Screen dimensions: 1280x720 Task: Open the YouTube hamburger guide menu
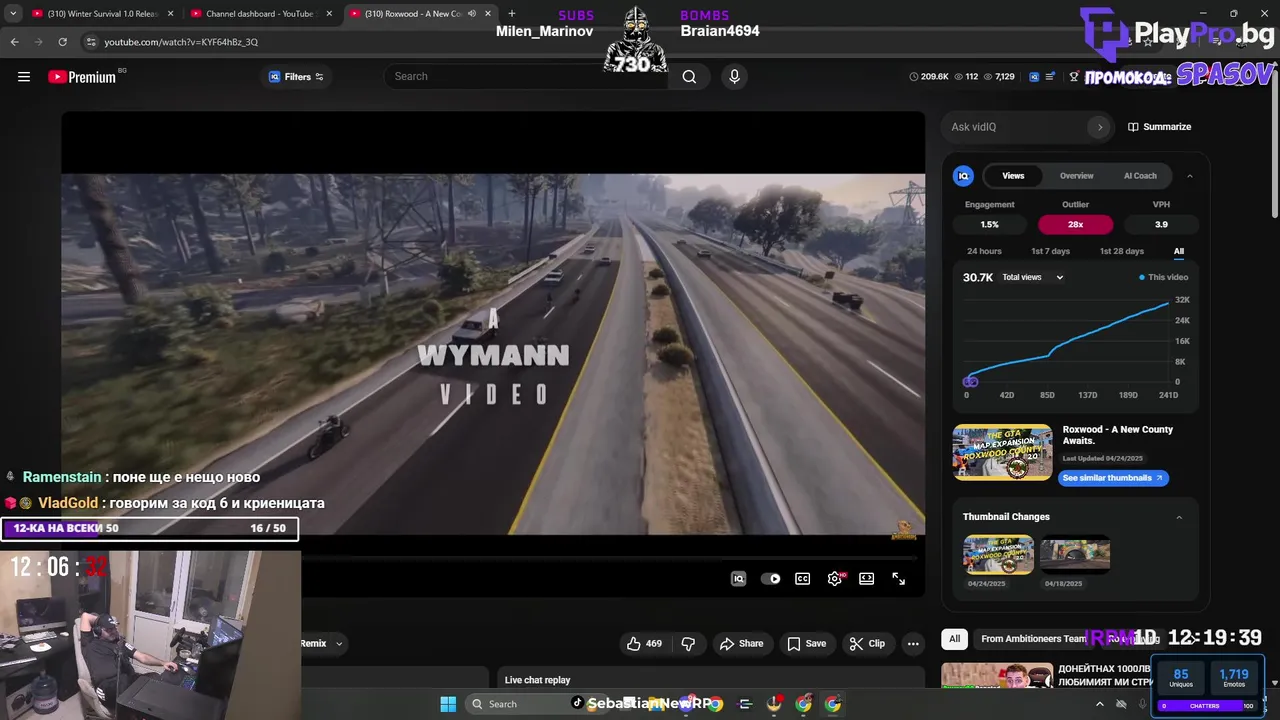tap(24, 77)
